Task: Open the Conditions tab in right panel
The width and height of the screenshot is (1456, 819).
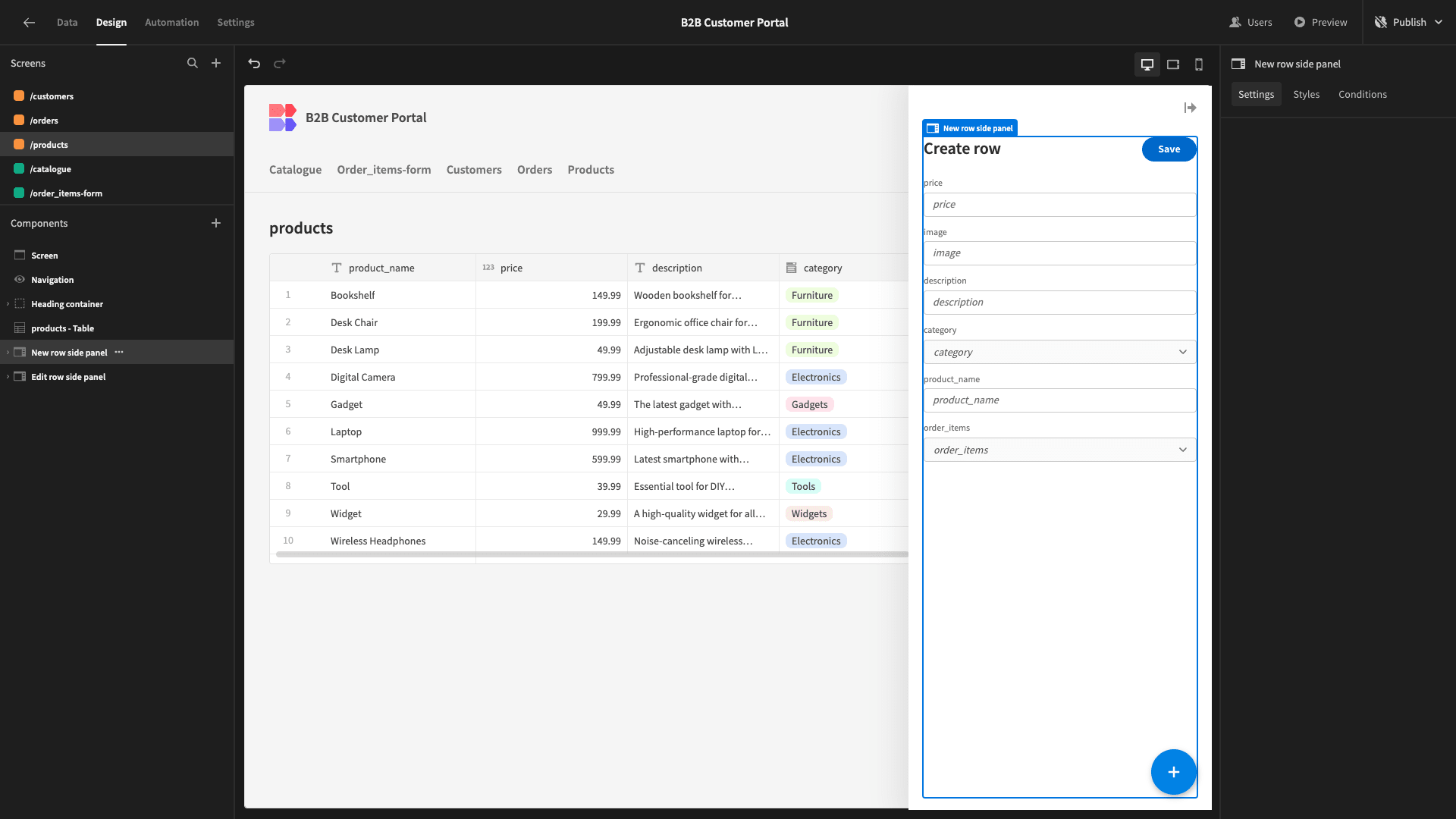Action: click(x=1362, y=94)
